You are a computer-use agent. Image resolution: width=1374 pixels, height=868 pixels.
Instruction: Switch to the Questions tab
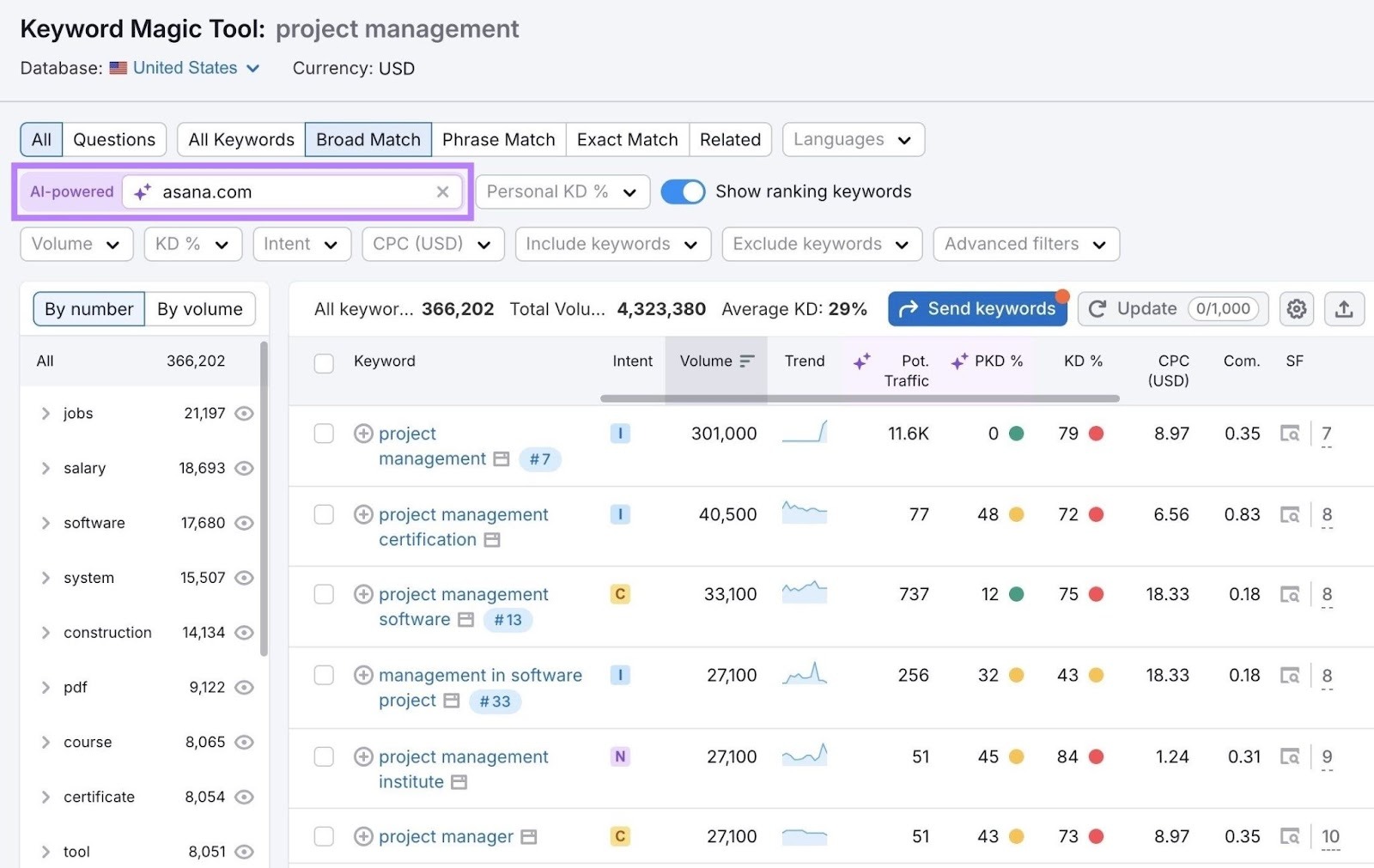point(113,139)
